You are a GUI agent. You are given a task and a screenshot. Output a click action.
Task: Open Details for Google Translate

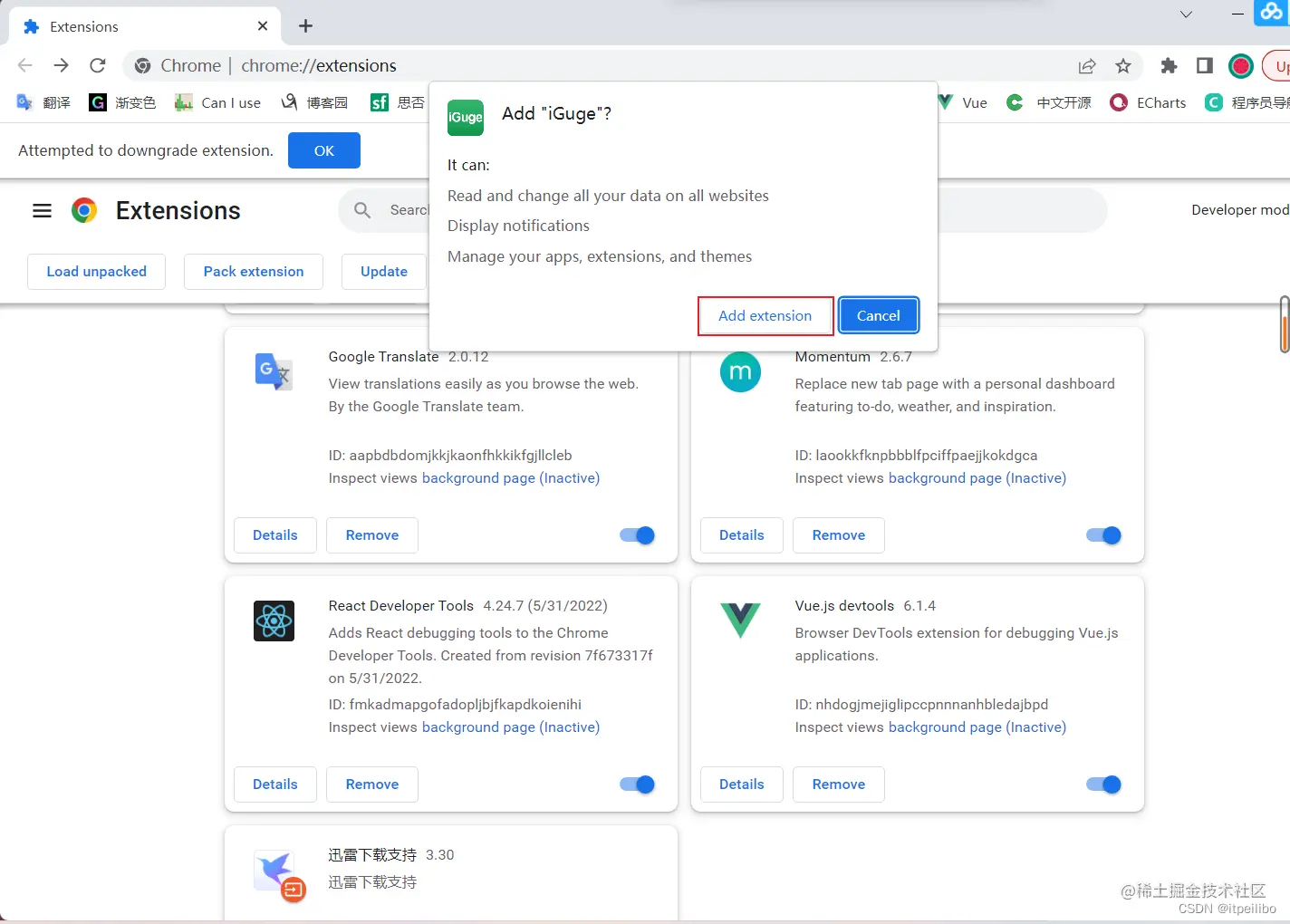(275, 535)
